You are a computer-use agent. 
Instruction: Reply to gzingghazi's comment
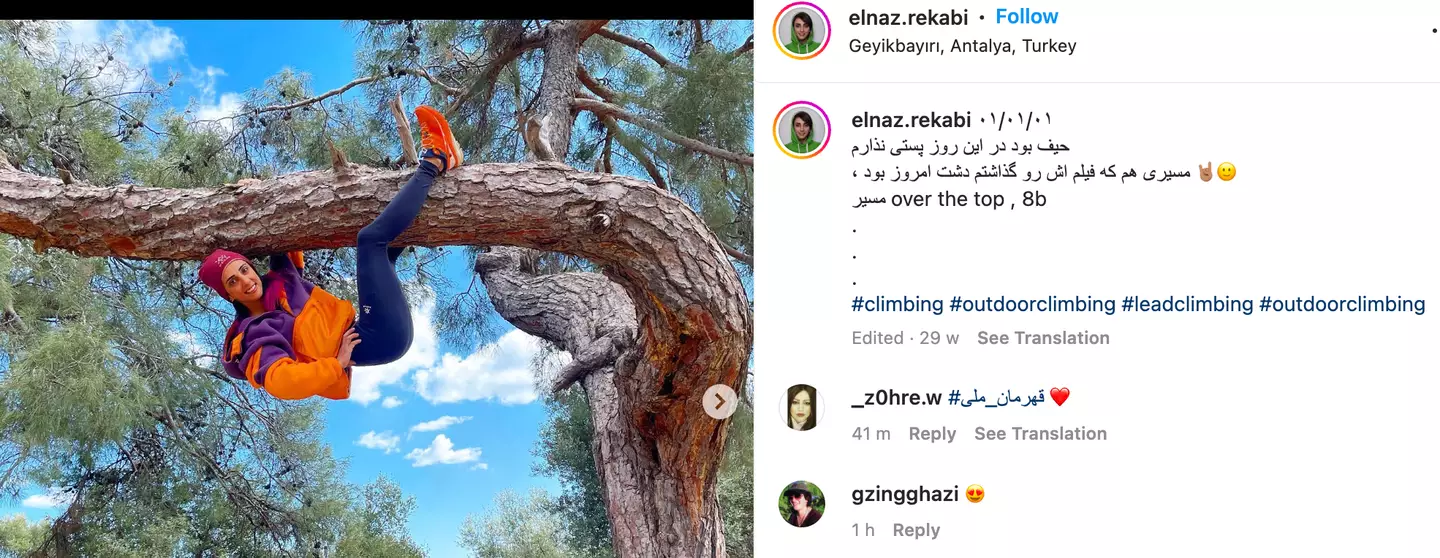point(916,530)
